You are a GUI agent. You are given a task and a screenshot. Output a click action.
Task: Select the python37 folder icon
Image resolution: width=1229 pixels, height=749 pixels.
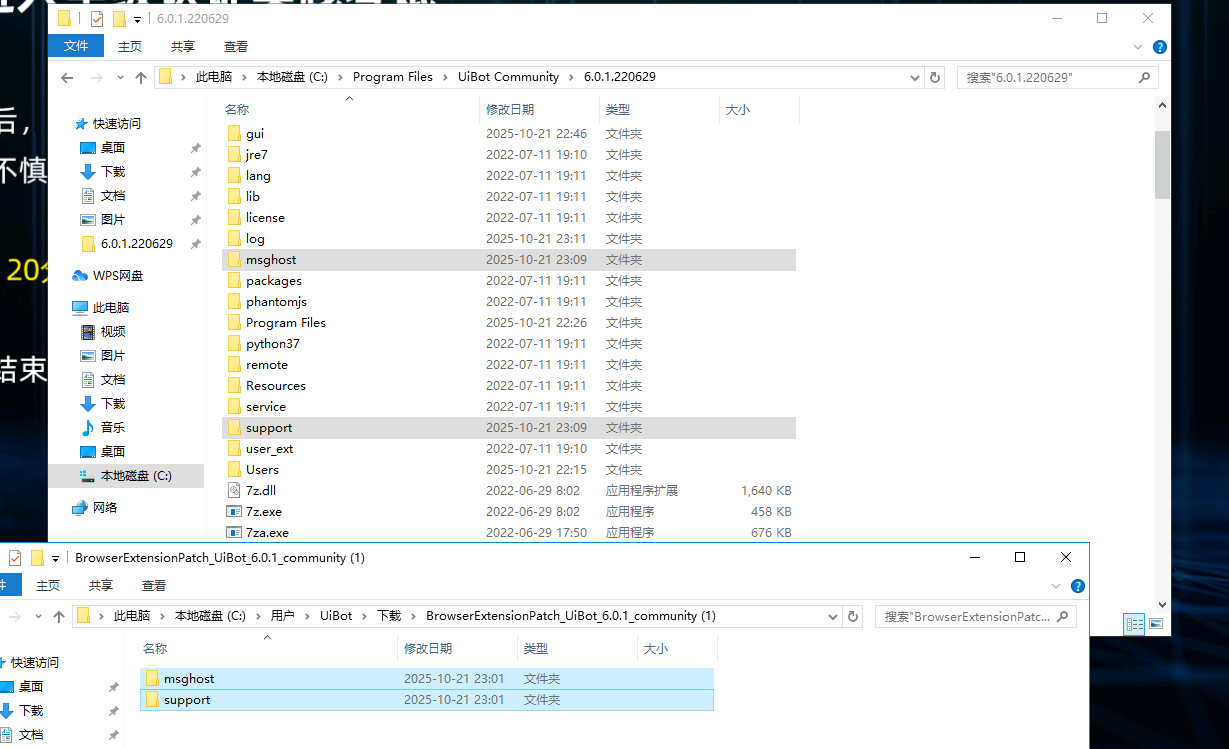pyautogui.click(x=234, y=344)
